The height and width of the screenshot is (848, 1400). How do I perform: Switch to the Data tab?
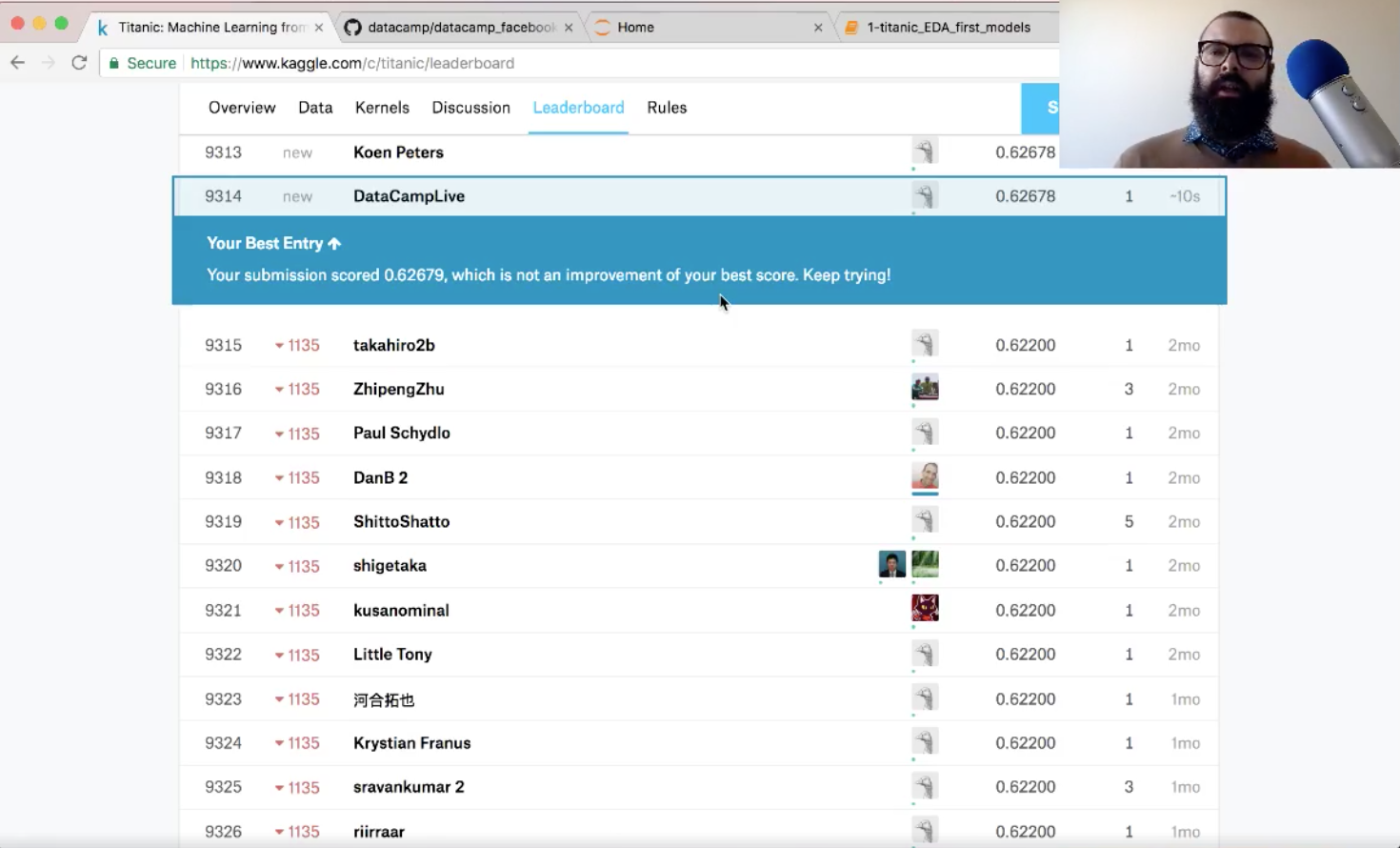315,108
